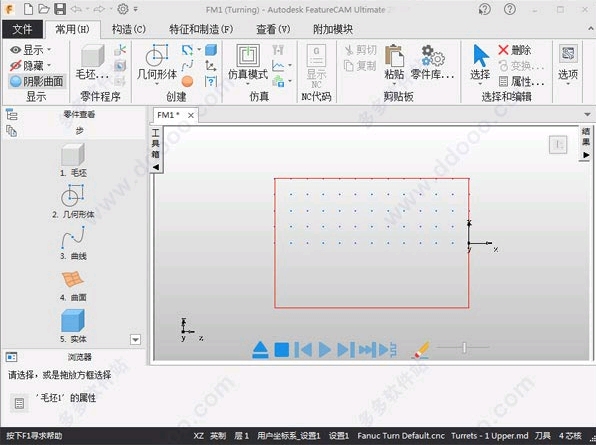Click the eraser clear simulation icon
596x446 pixels.
[x=421, y=350]
